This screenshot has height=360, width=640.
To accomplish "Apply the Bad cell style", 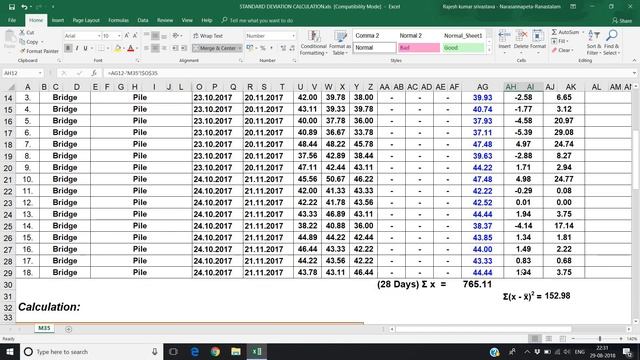I will click(x=419, y=48).
